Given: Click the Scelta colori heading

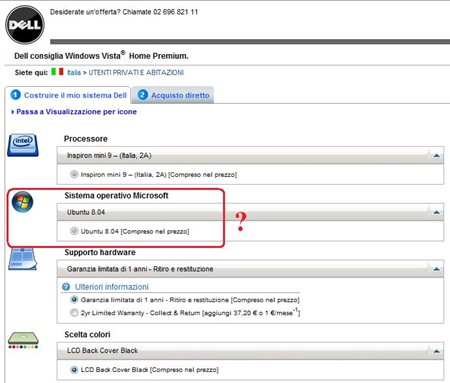Looking at the screenshot, I should [x=87, y=334].
